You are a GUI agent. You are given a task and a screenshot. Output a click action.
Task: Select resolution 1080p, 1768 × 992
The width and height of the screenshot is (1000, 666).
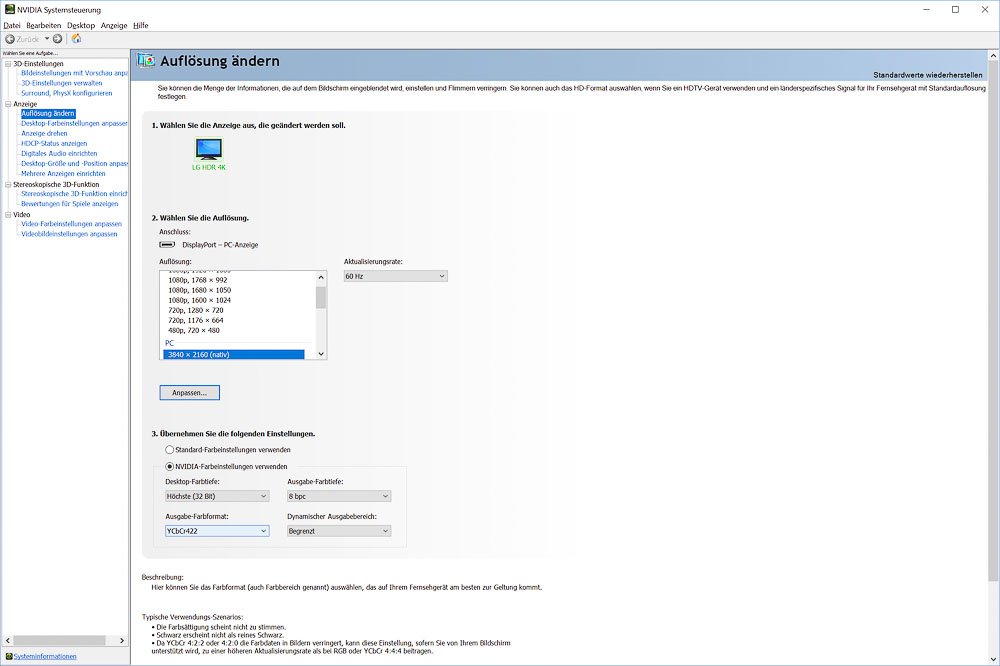pyautogui.click(x=198, y=280)
